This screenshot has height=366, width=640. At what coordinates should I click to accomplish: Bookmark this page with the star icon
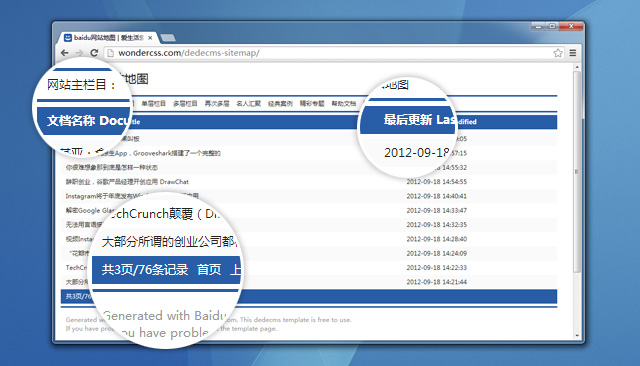[558, 53]
